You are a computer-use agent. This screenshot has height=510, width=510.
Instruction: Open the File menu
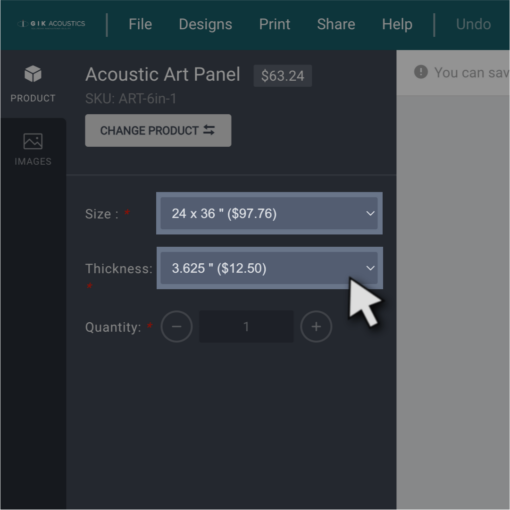point(140,24)
